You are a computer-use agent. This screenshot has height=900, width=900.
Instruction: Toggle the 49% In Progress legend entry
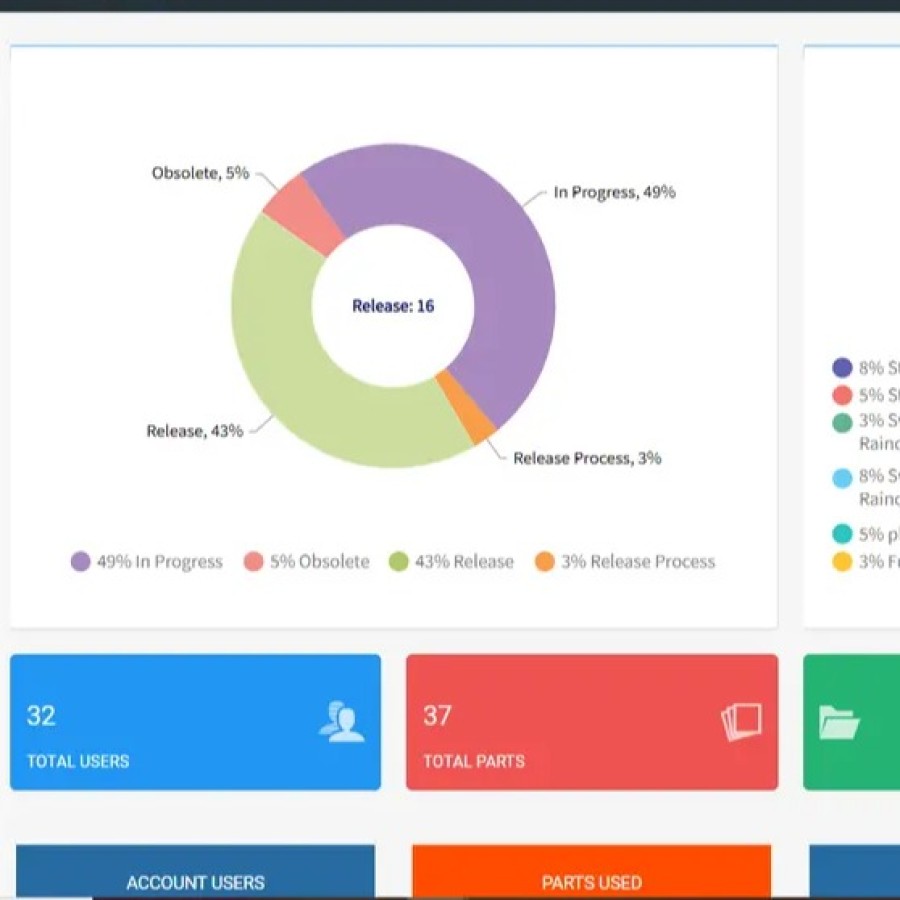pyautogui.click(x=146, y=561)
